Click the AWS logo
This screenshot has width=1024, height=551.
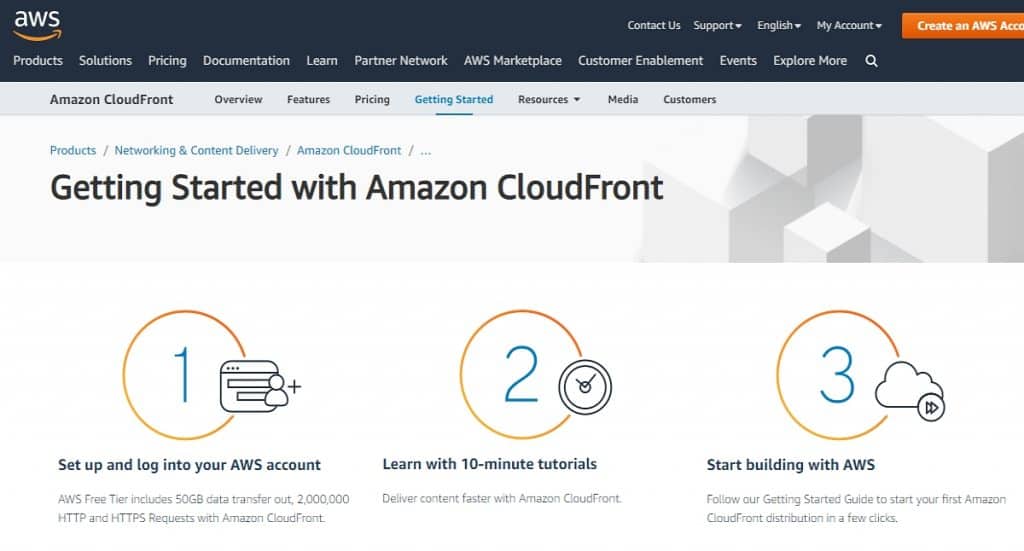[x=37, y=25]
